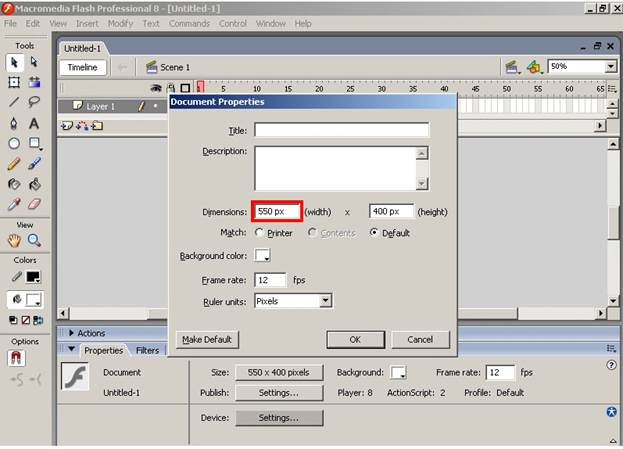Screen dimensions: 623x449
Task: Select the Untitled-1 document tab
Action: [83, 48]
